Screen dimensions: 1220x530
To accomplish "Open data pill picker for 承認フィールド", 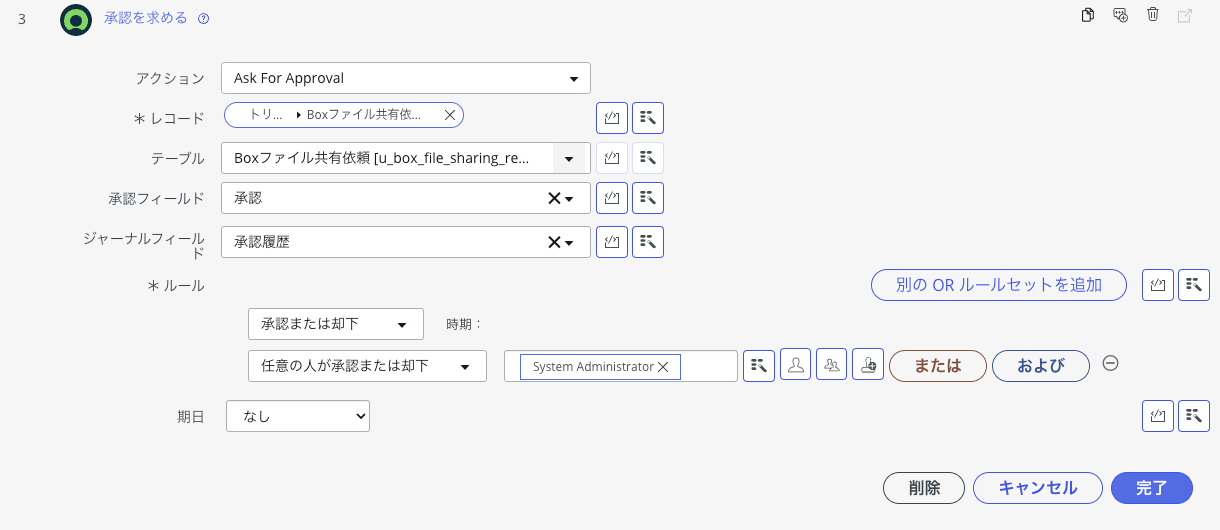I will 648,198.
